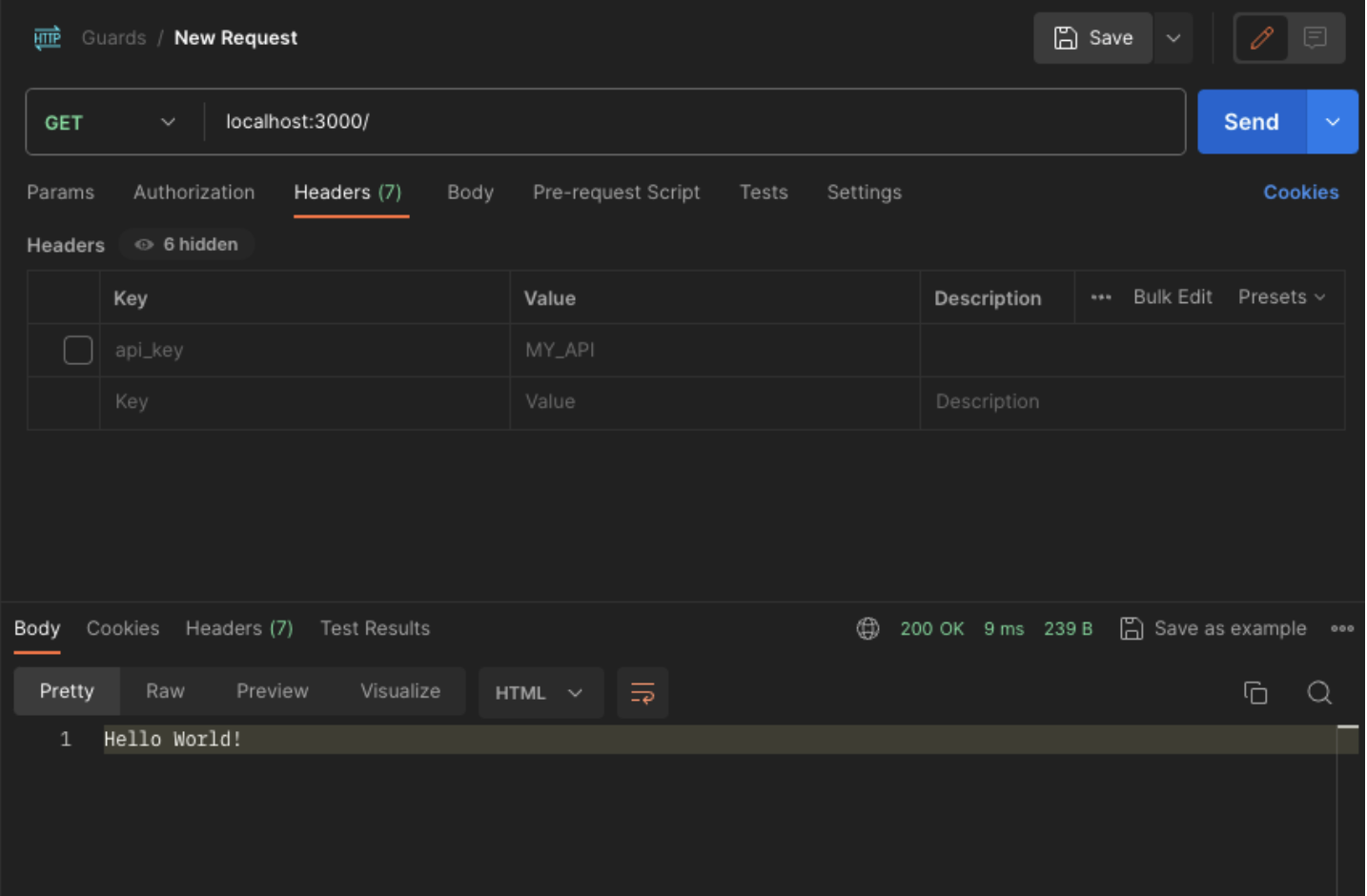Open the headers options via ellipsis icon
This screenshot has height=896, width=1367.
[1100, 297]
